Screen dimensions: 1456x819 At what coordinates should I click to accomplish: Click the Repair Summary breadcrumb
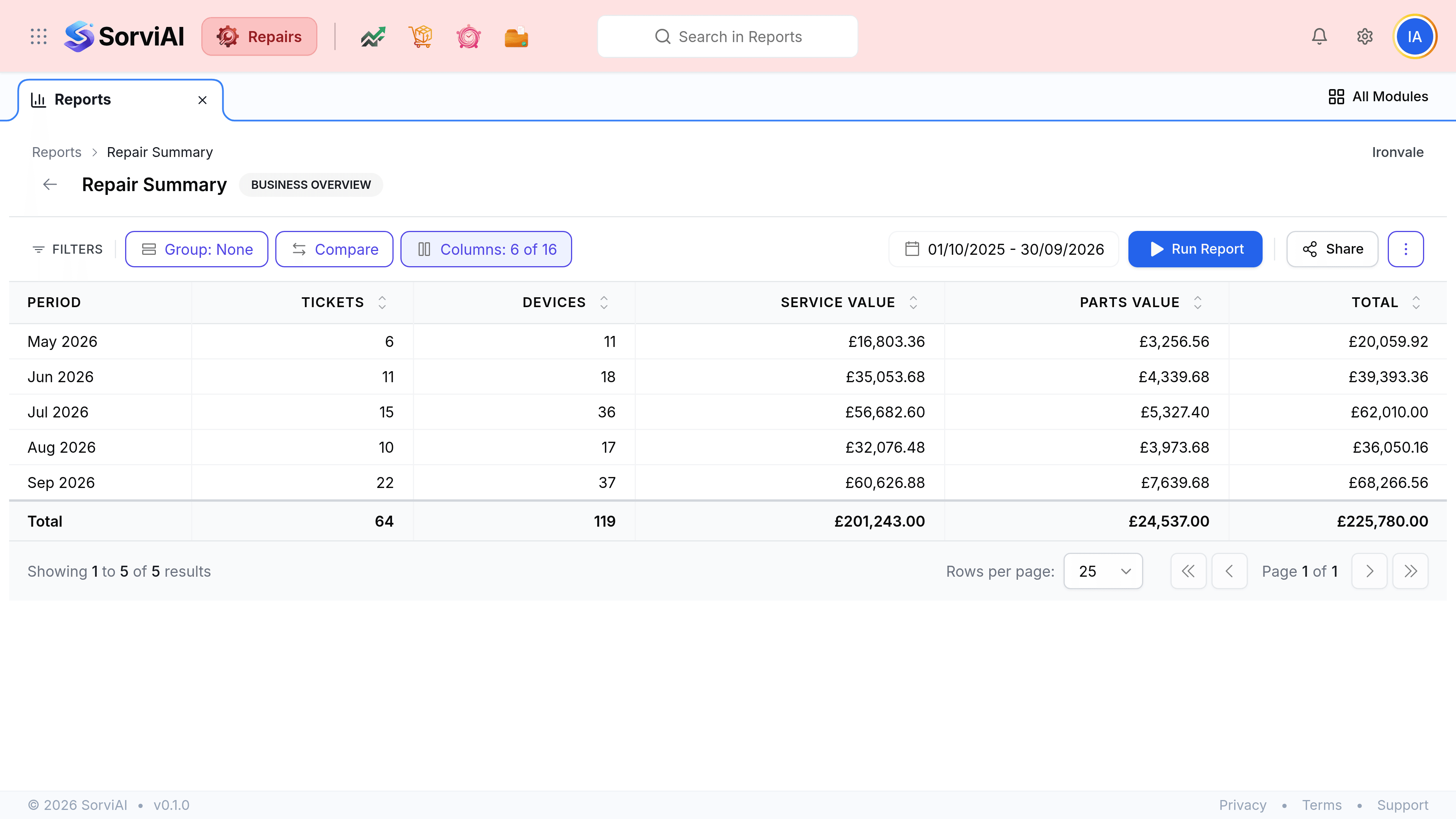[x=160, y=152]
